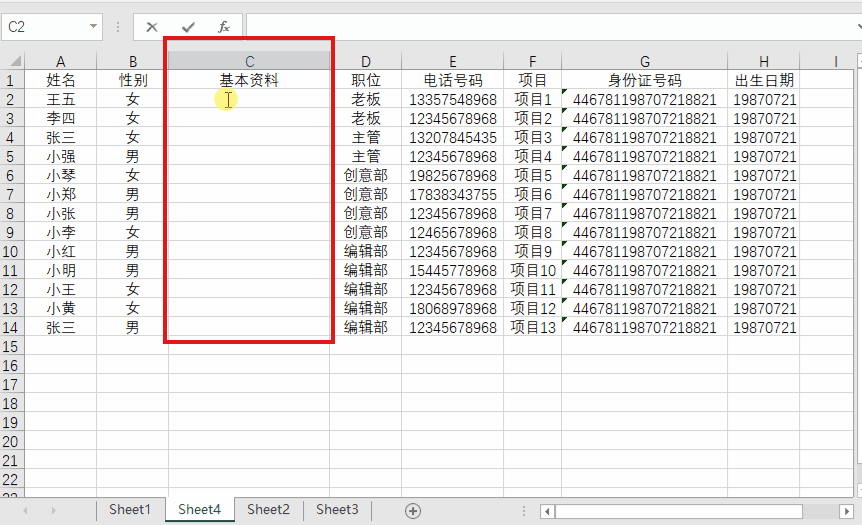The height and width of the screenshot is (525, 862).
Task: Select the name cell '小郑'
Action: click(x=60, y=195)
